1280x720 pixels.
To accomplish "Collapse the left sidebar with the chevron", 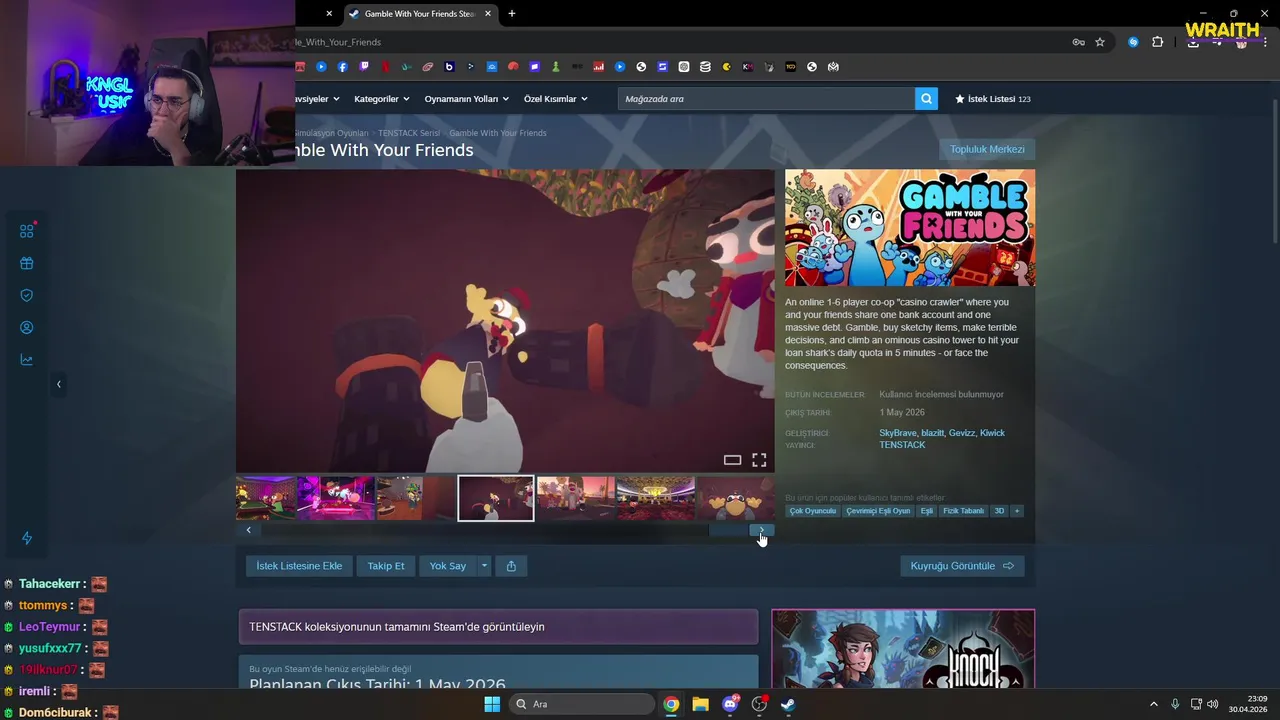I will pyautogui.click(x=58, y=384).
